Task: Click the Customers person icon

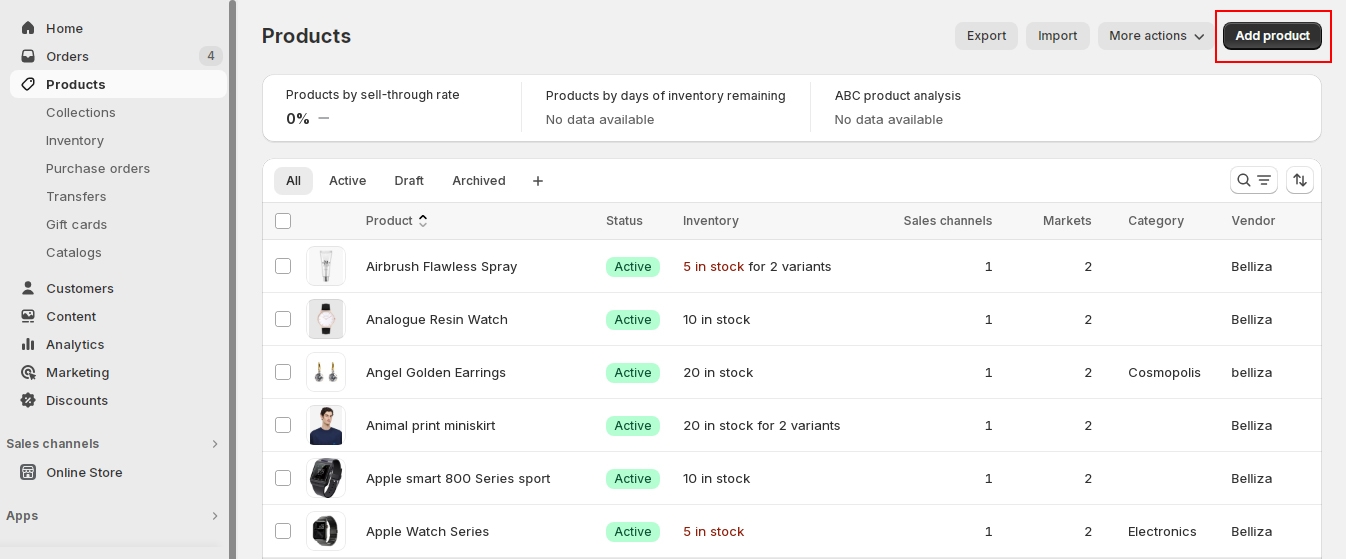Action: tap(28, 288)
